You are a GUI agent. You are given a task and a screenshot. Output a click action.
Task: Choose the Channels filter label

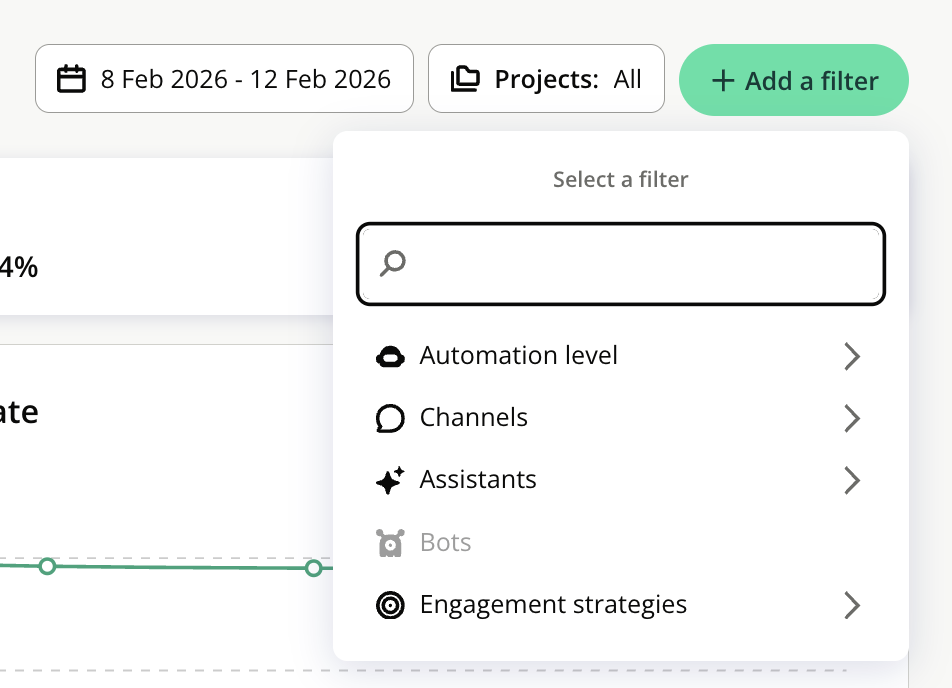pos(474,418)
